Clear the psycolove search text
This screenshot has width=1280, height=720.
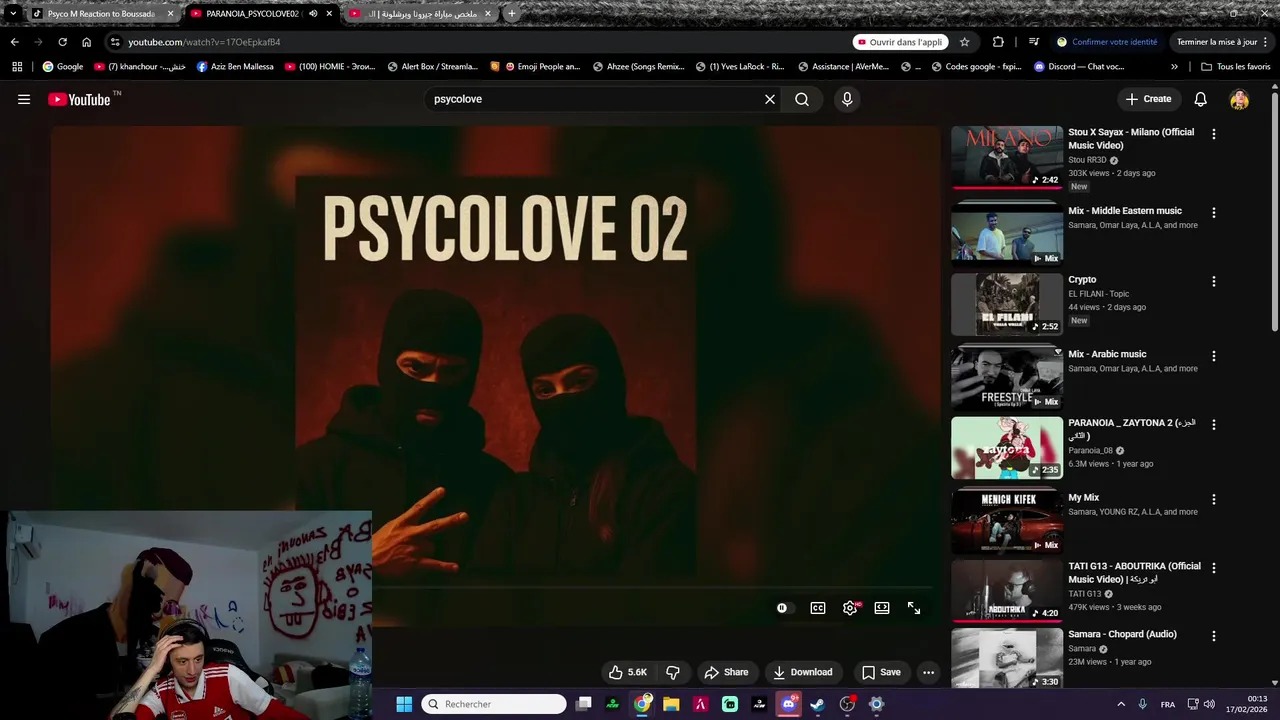pyautogui.click(x=770, y=99)
